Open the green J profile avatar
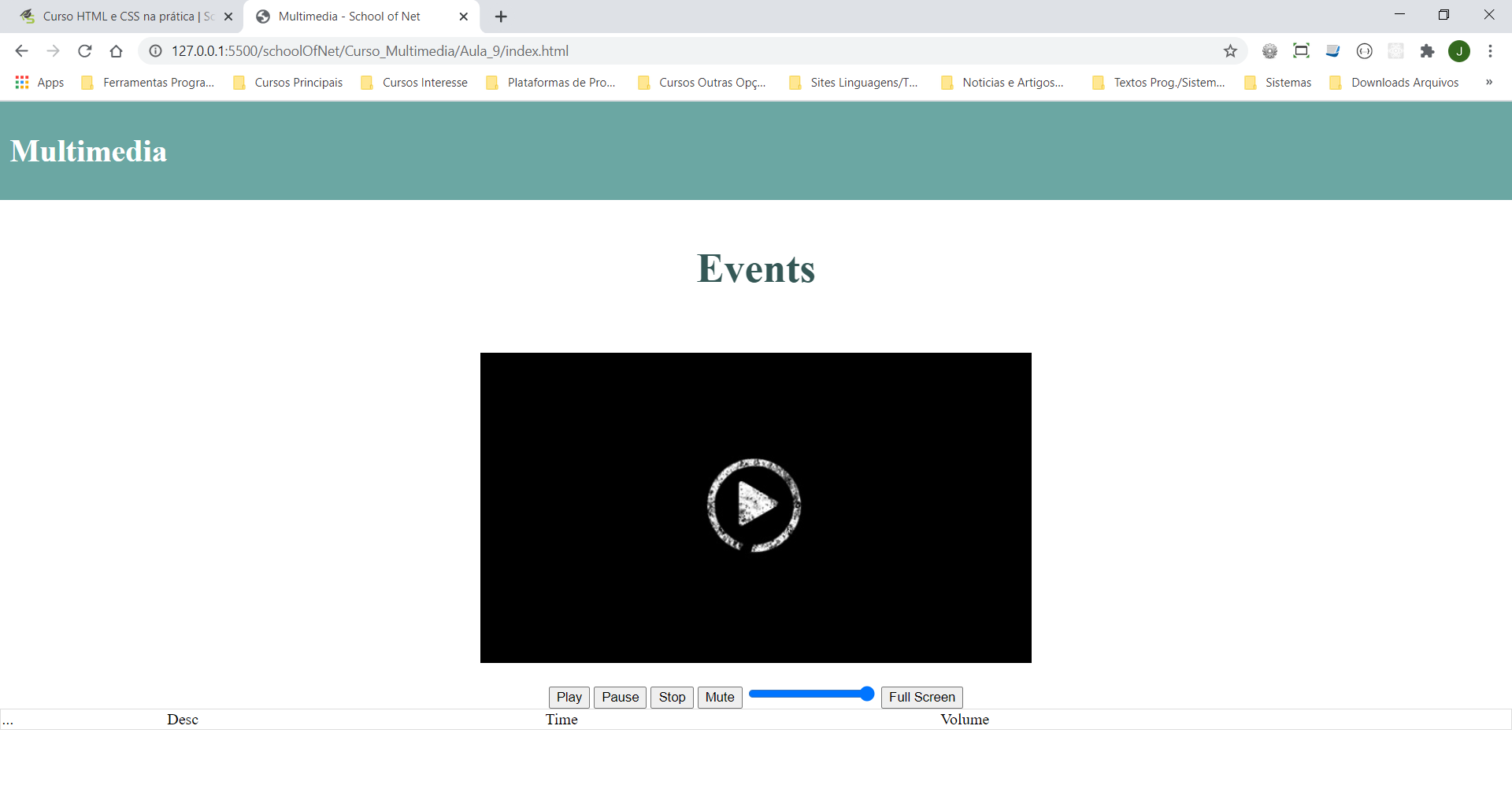This screenshot has width=1512, height=811. pyautogui.click(x=1459, y=51)
